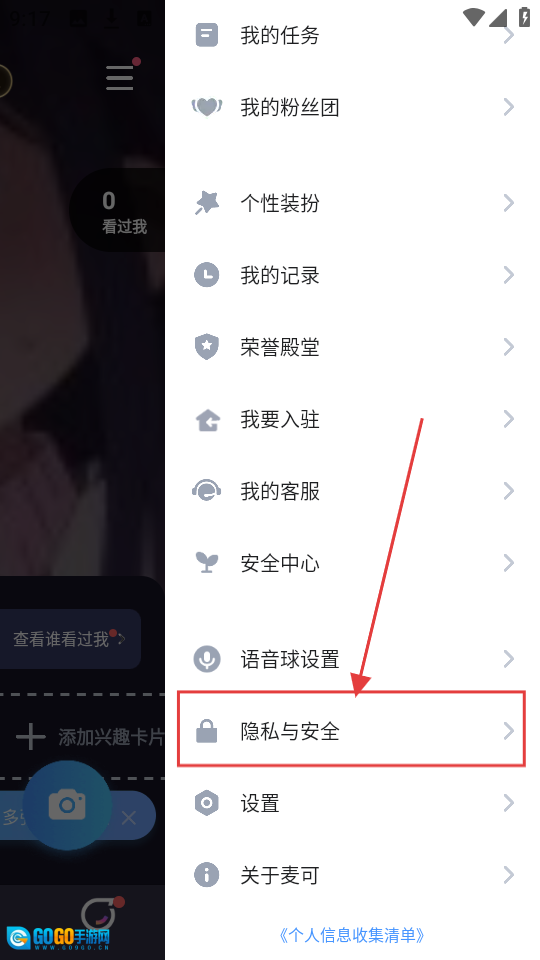Open the 隐私与安全 menu entry
This screenshot has width=540, height=960.
pos(351,731)
